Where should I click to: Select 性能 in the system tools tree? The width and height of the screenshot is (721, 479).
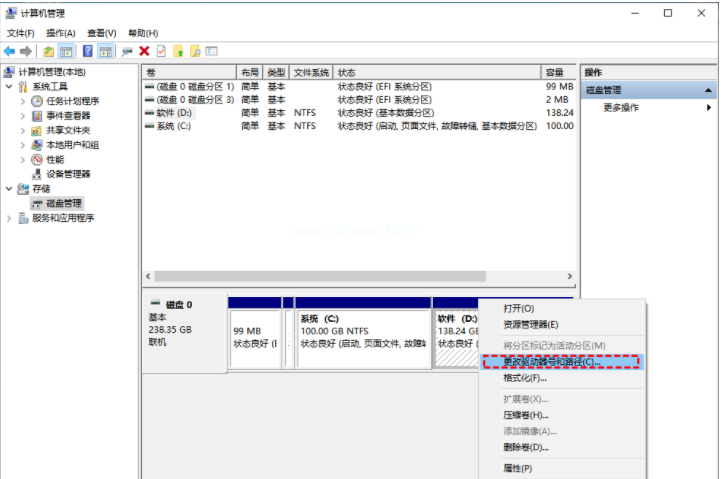(x=55, y=159)
